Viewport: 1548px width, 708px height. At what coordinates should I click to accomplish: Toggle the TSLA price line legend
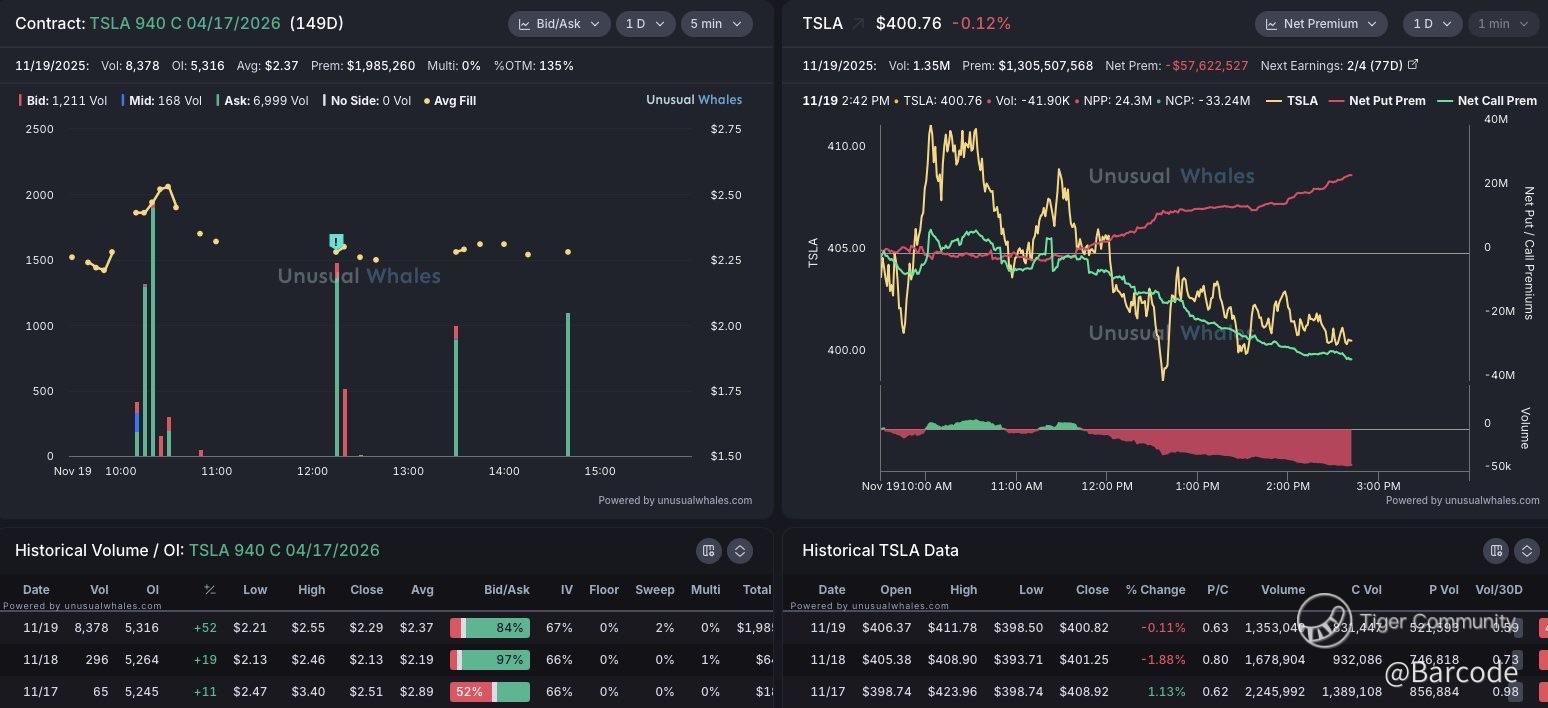pos(1292,101)
